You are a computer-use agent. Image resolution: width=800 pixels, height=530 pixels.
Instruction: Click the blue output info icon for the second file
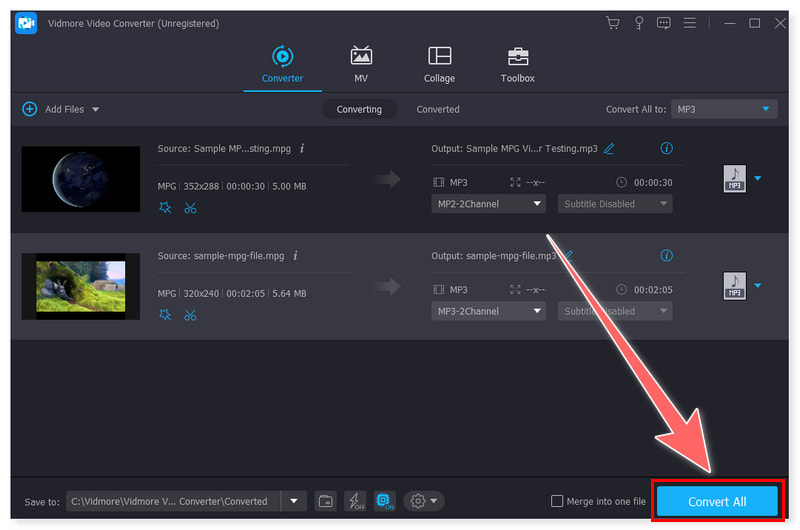pos(667,256)
